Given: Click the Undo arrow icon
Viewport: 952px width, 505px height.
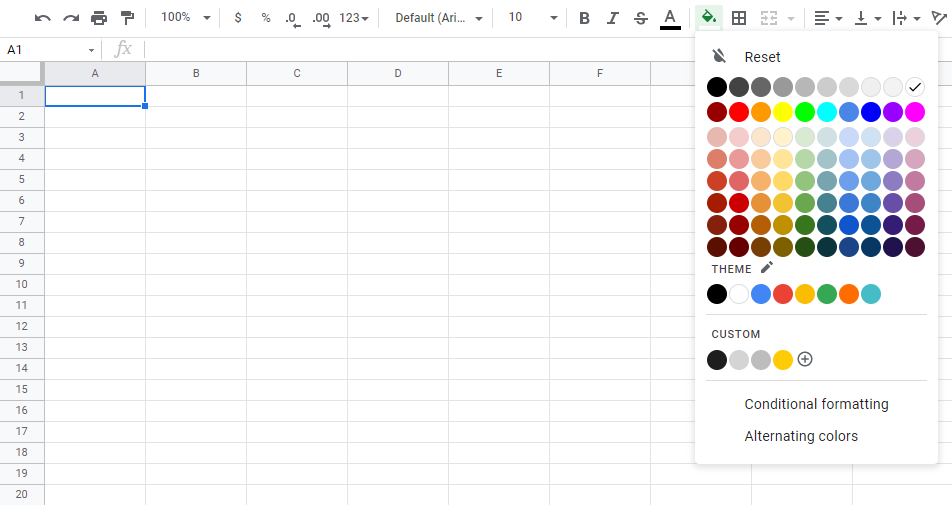Looking at the screenshot, I should click(42, 18).
